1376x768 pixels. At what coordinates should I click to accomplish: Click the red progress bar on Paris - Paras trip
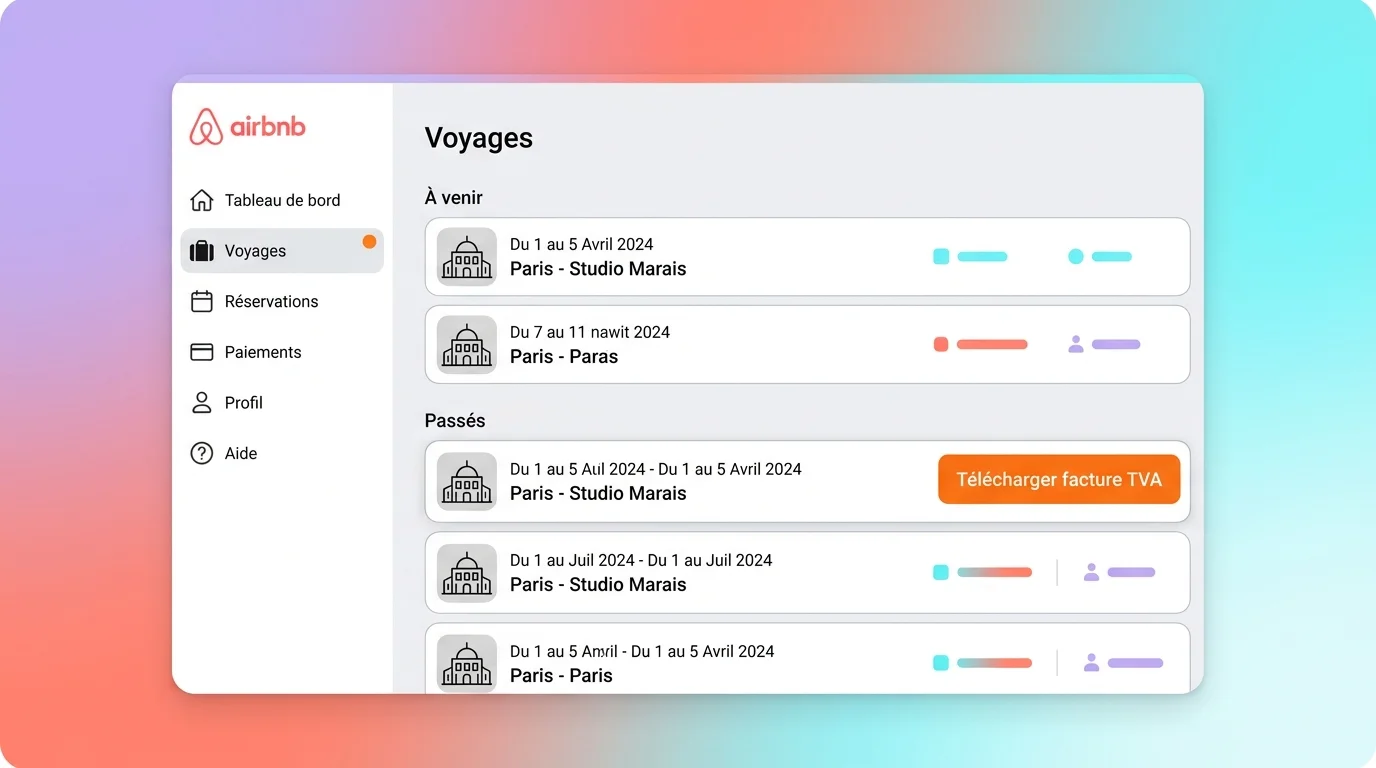click(993, 344)
